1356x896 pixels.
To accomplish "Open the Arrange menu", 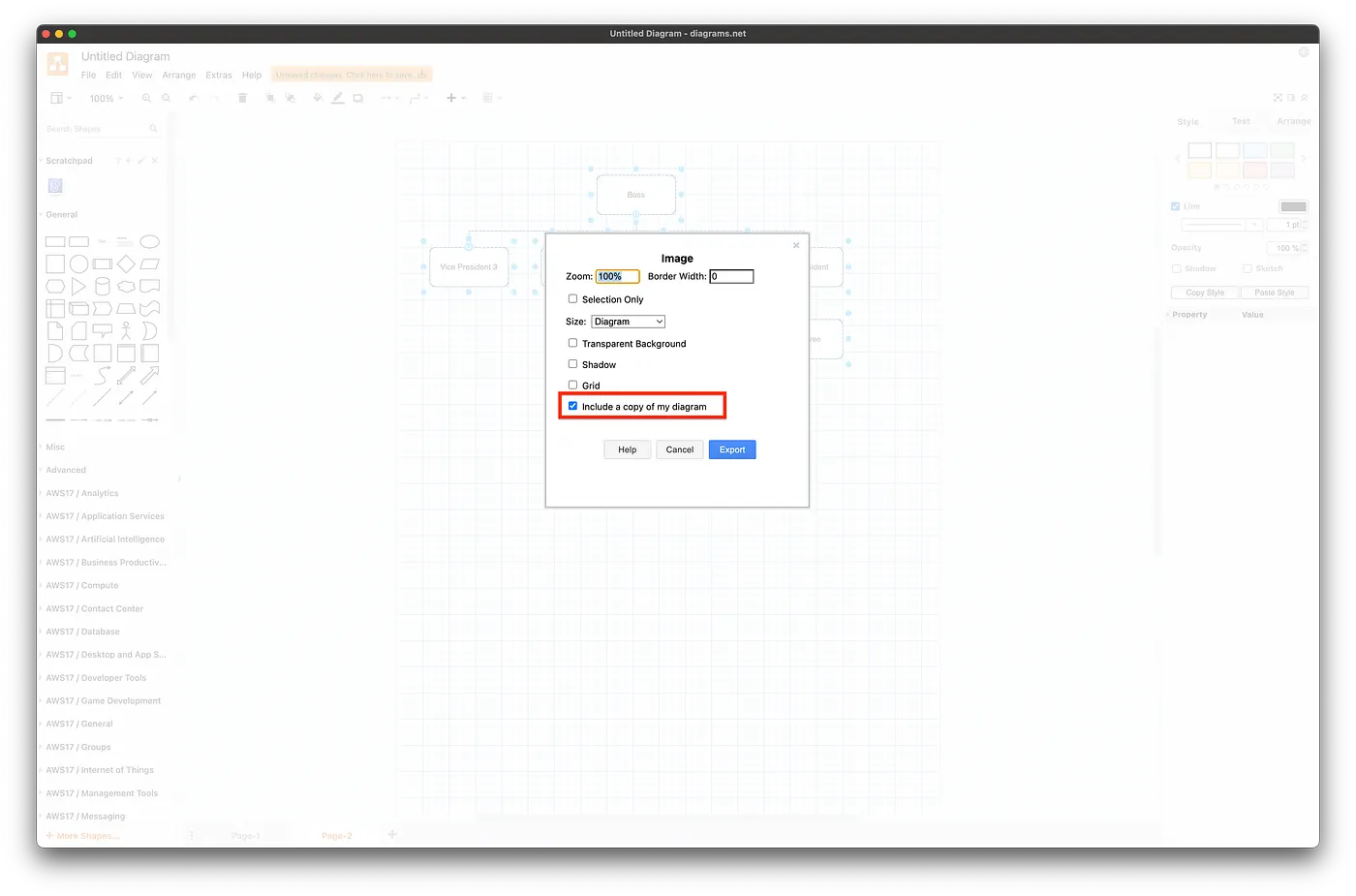I will 178,75.
